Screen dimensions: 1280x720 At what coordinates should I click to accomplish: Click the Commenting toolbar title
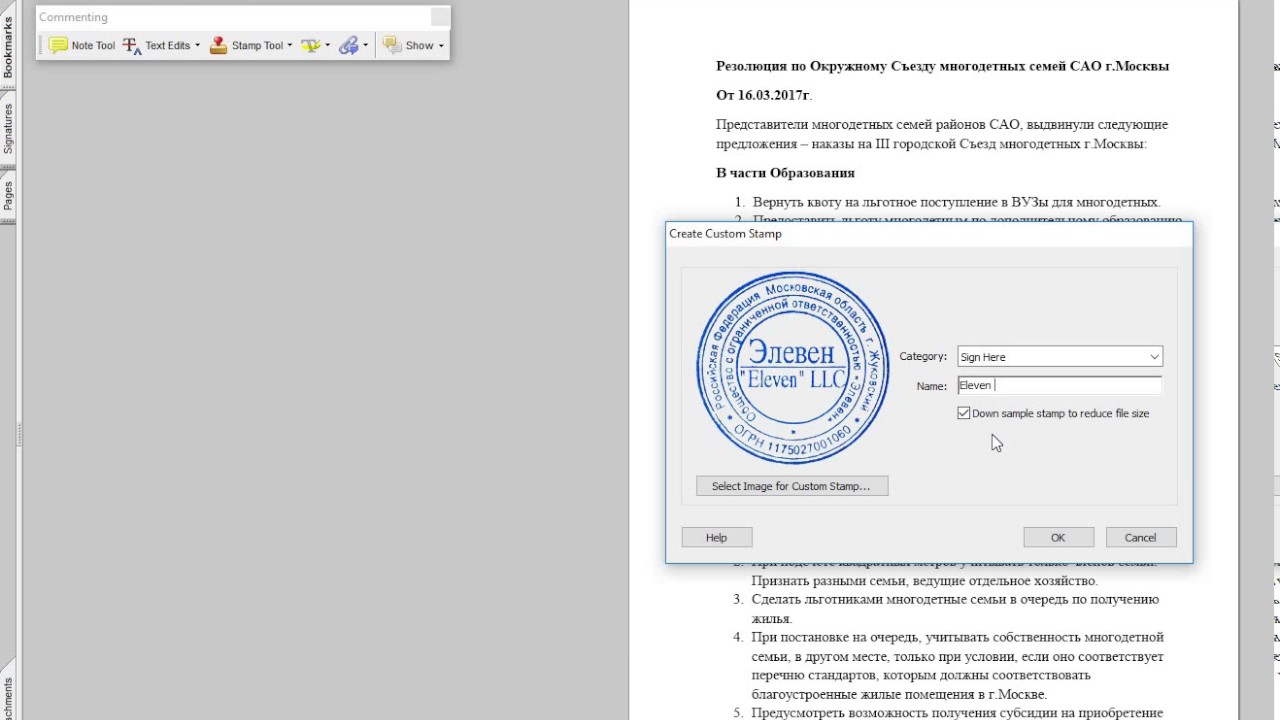[x=73, y=17]
